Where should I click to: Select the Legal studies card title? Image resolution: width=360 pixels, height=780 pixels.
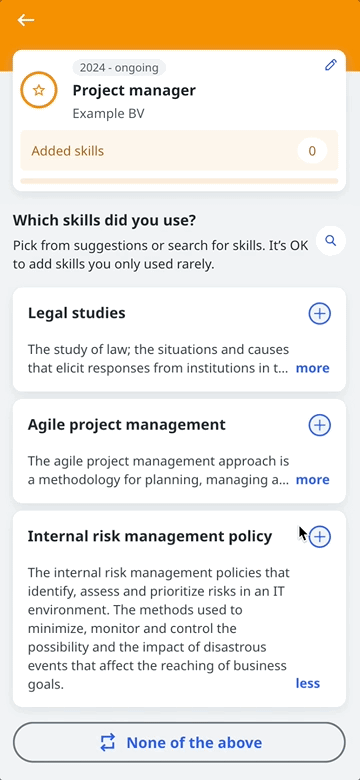click(x=77, y=313)
